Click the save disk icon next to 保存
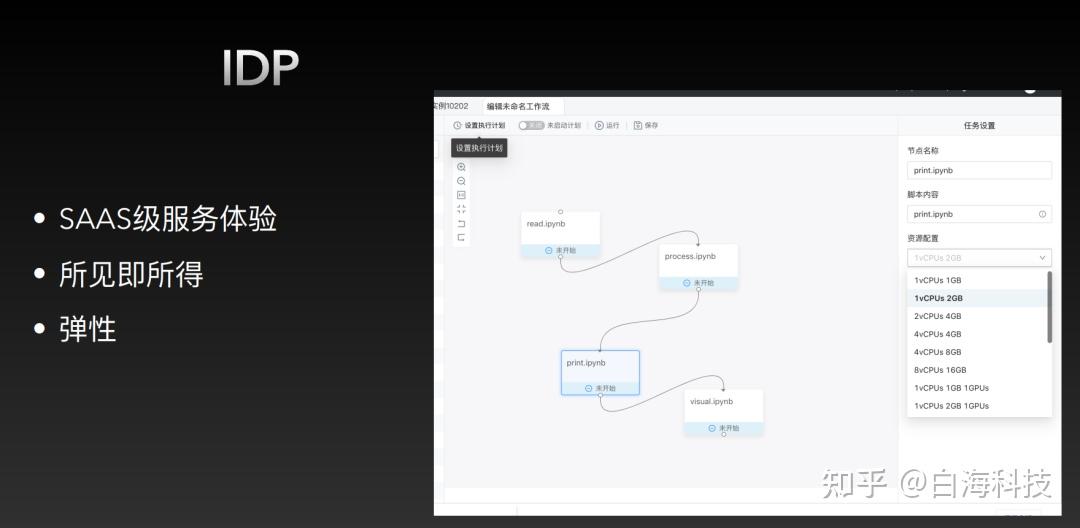The image size is (1080, 528). (x=638, y=125)
